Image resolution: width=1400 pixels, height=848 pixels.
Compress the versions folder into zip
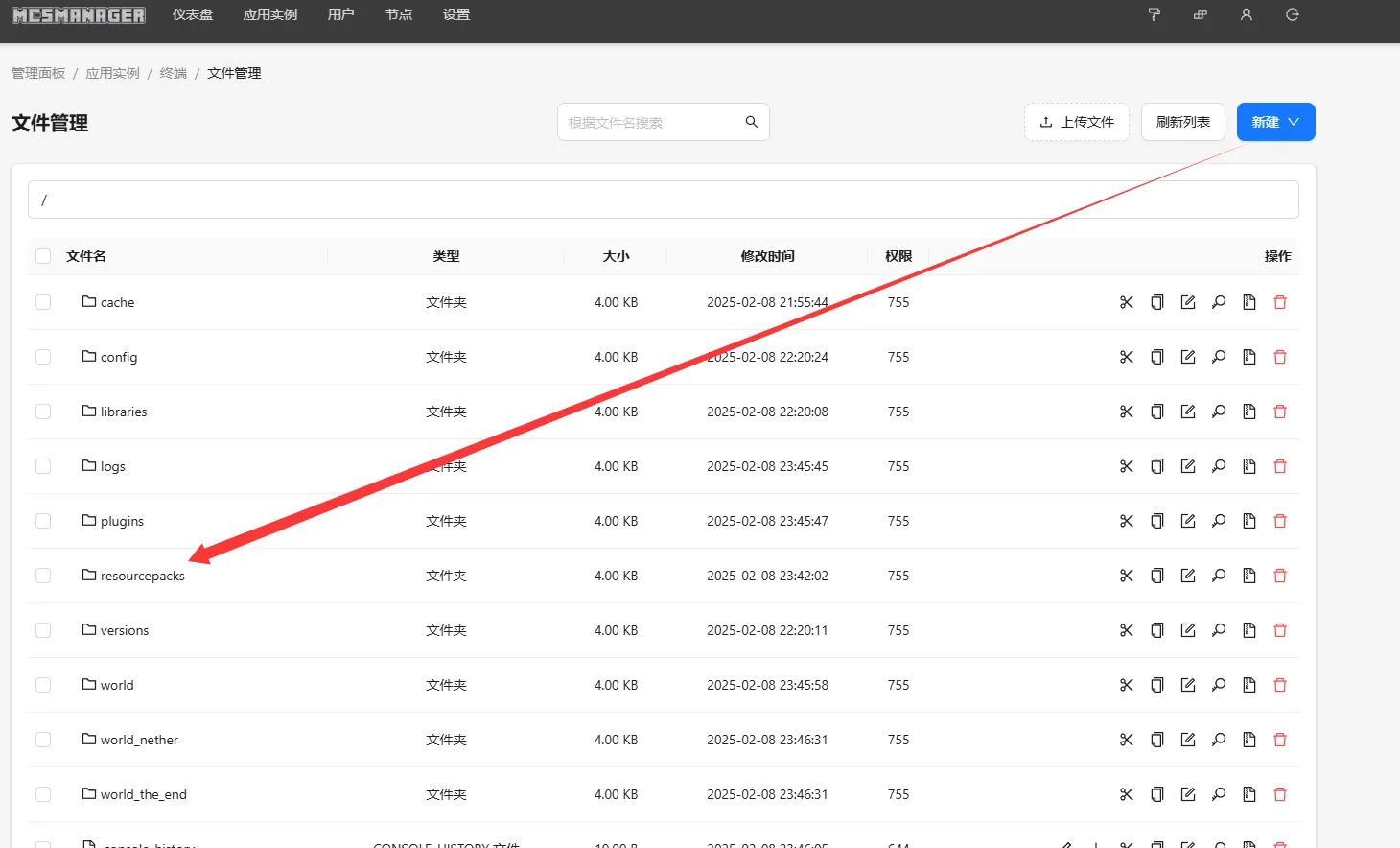pos(1249,630)
